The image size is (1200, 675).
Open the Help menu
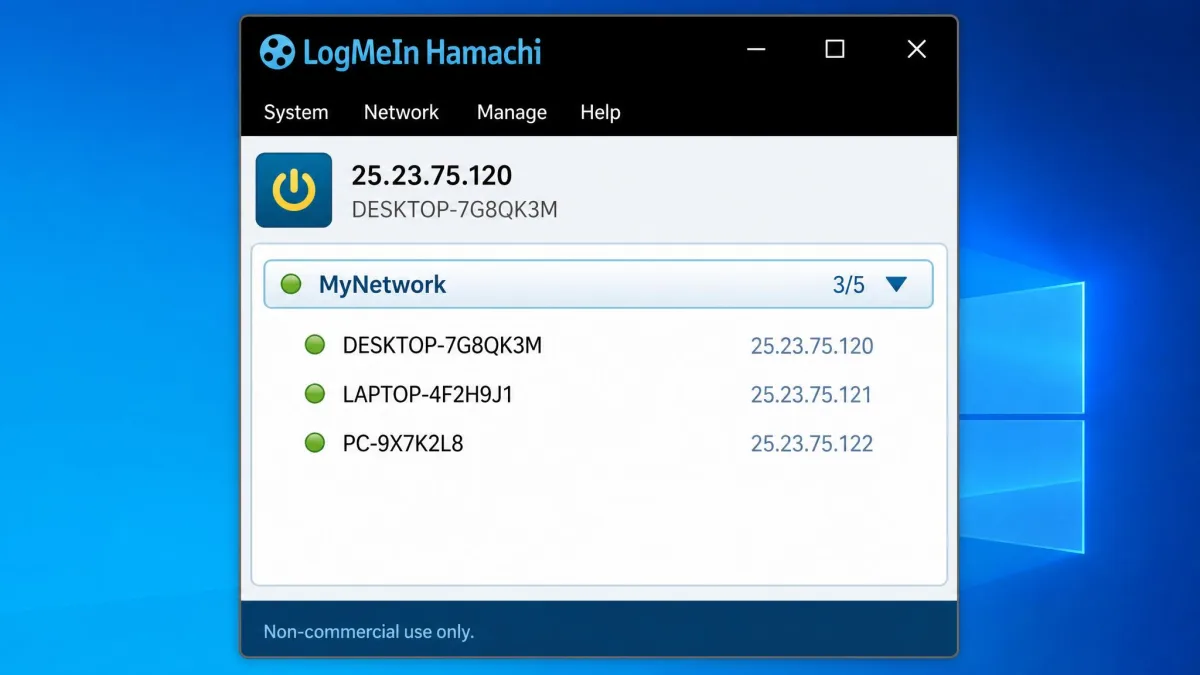[x=600, y=113]
